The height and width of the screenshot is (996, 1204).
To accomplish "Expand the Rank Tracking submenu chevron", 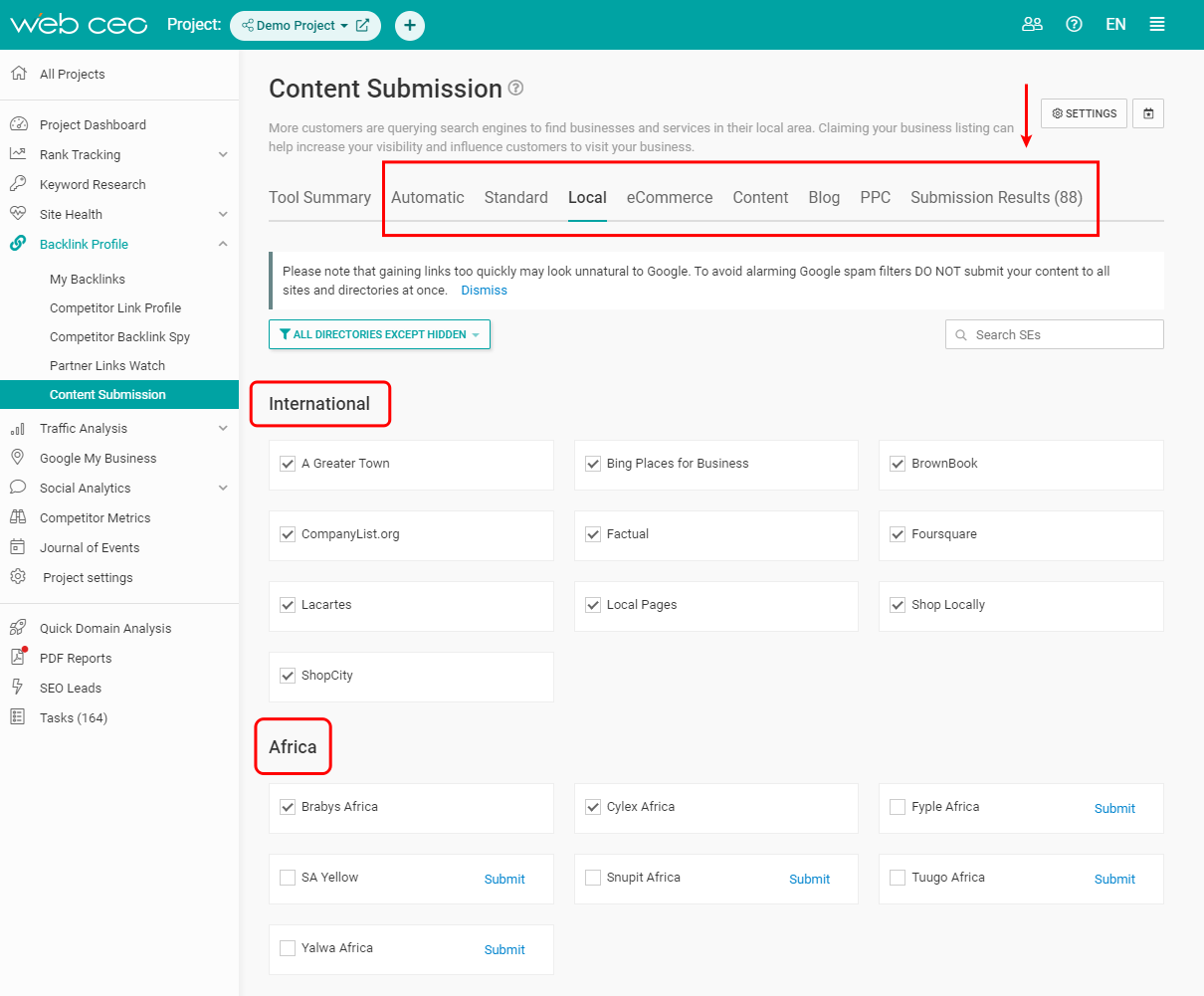I will (223, 154).
